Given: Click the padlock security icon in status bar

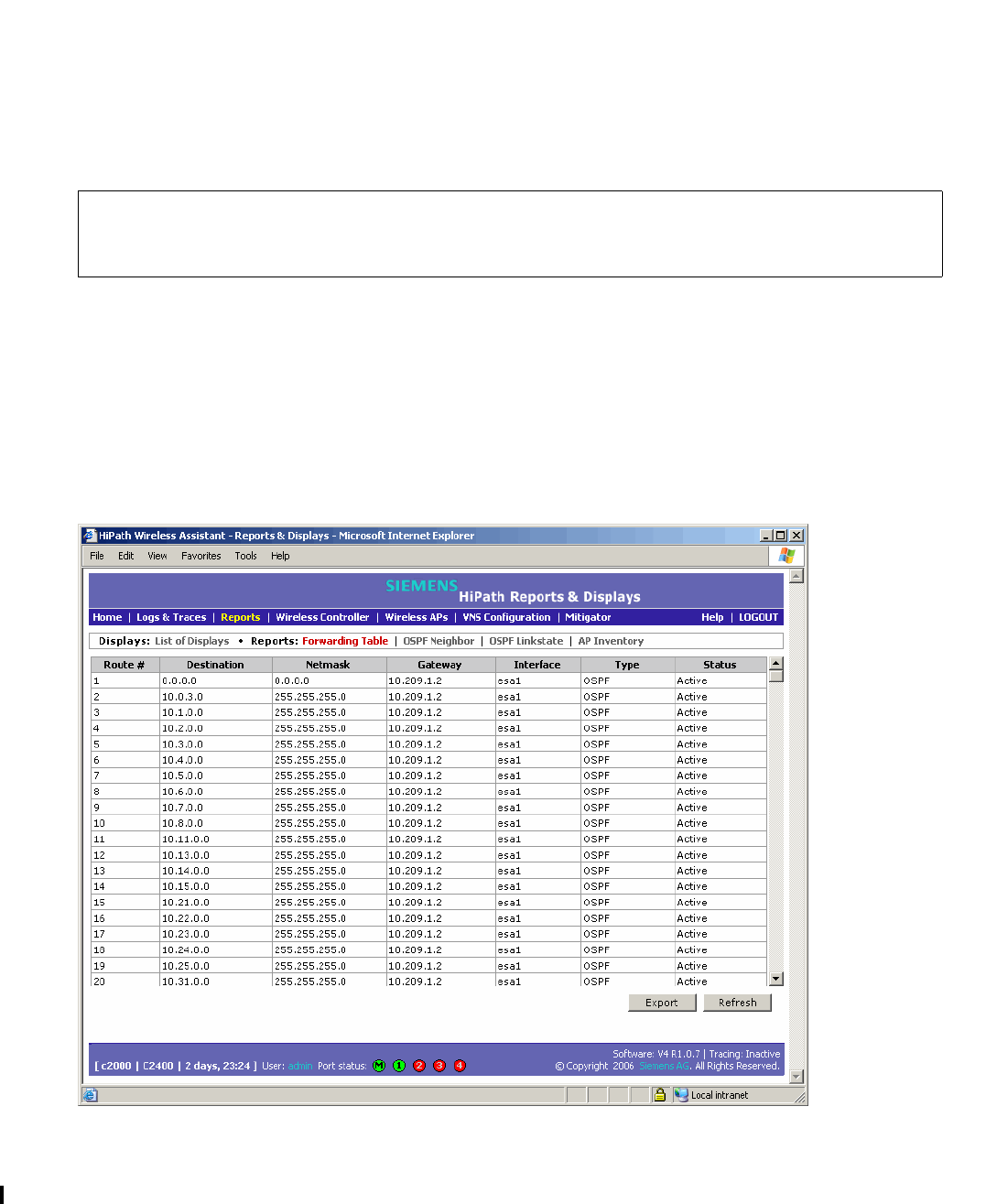Looking at the screenshot, I should pos(659,1094).
